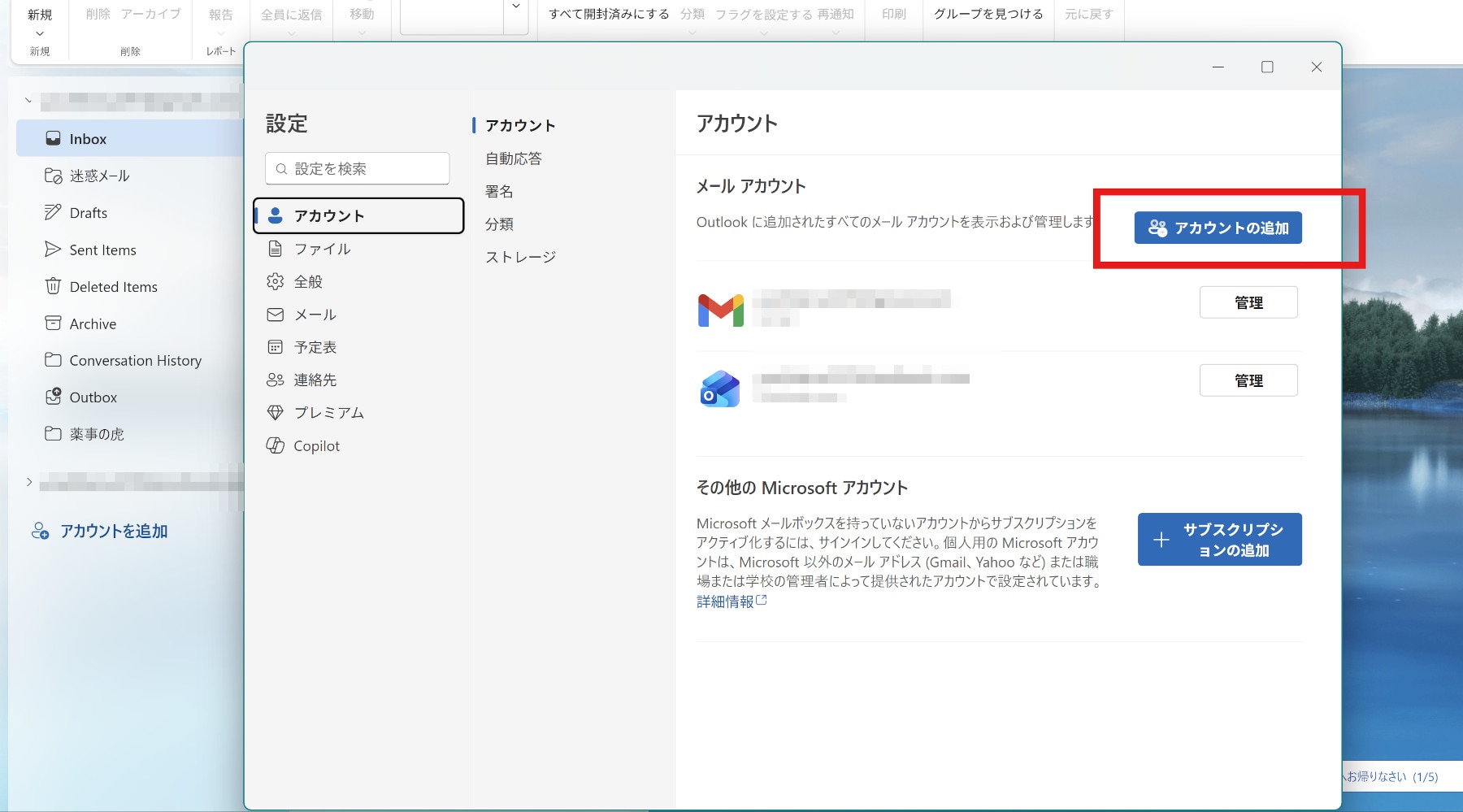Image resolution: width=1463 pixels, height=812 pixels.
Task: Click the 設定を検索 search field
Action: [x=358, y=169]
